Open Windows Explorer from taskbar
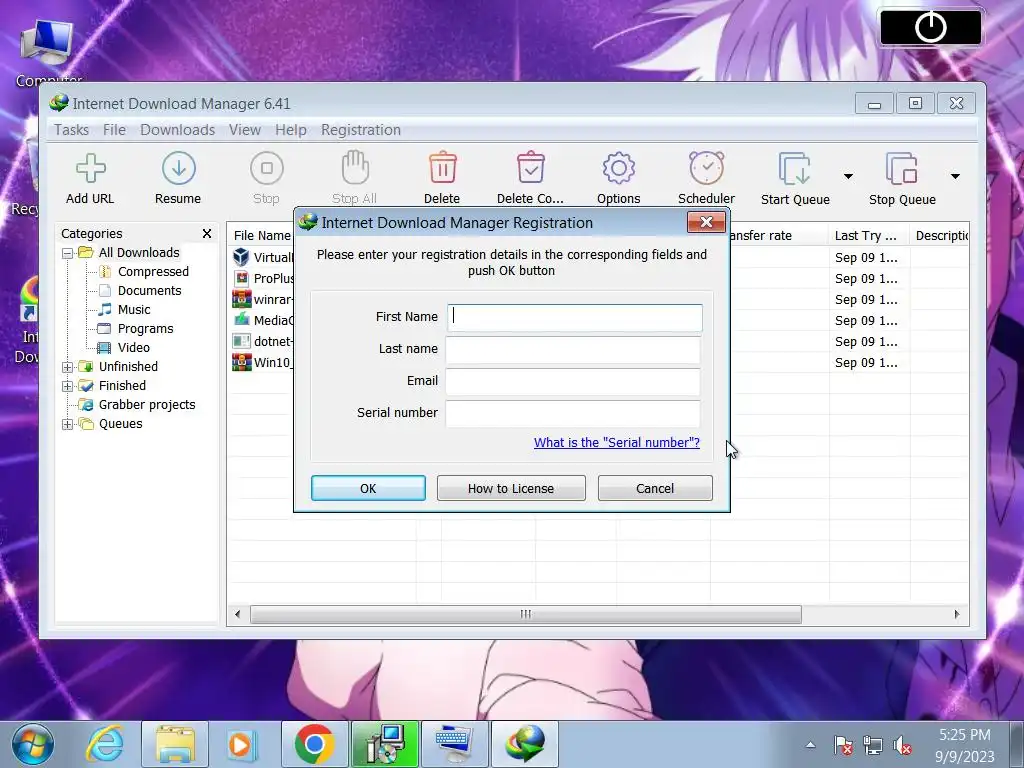The width and height of the screenshot is (1024, 768). pos(174,744)
